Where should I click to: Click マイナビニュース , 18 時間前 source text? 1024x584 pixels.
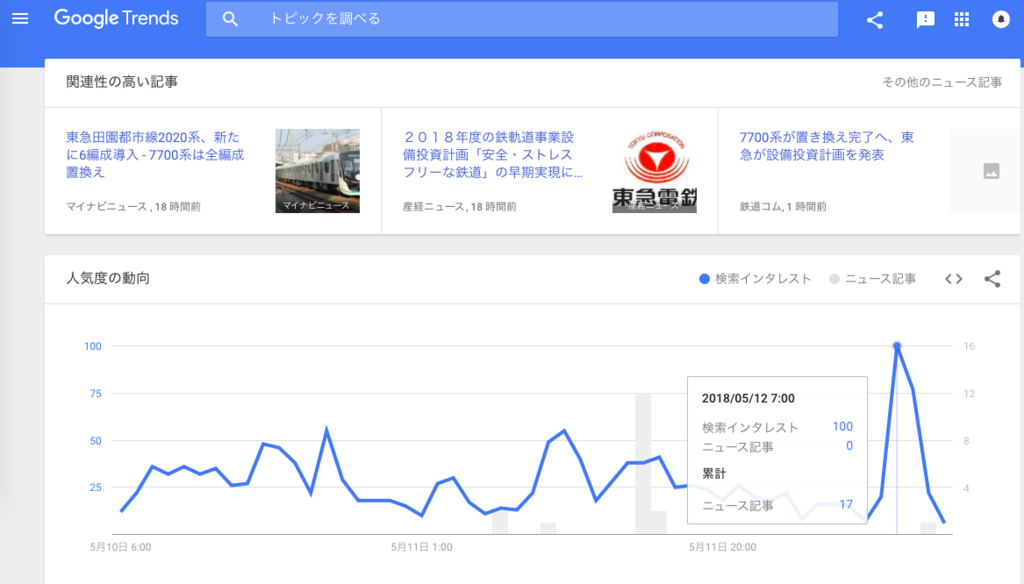pyautogui.click(x=133, y=206)
